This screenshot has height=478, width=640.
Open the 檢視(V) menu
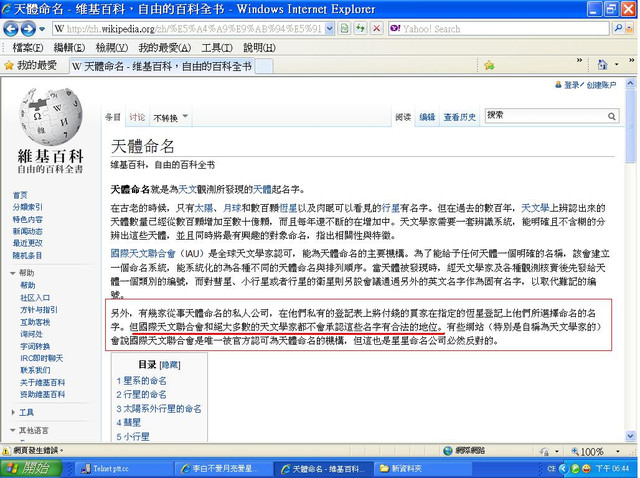112,48
